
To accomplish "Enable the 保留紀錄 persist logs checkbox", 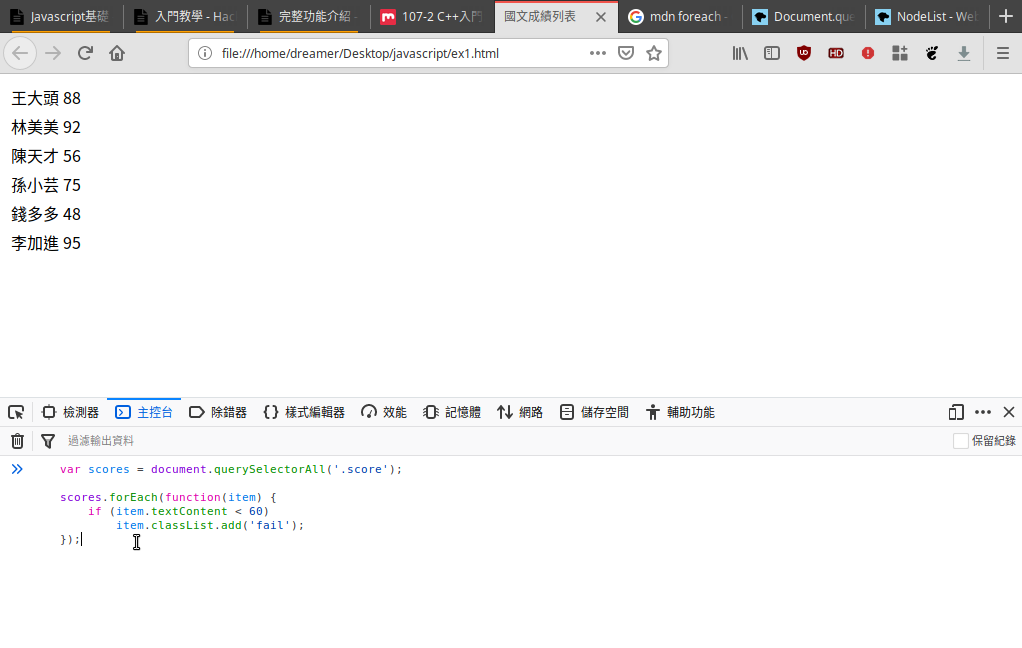I will [x=961, y=441].
